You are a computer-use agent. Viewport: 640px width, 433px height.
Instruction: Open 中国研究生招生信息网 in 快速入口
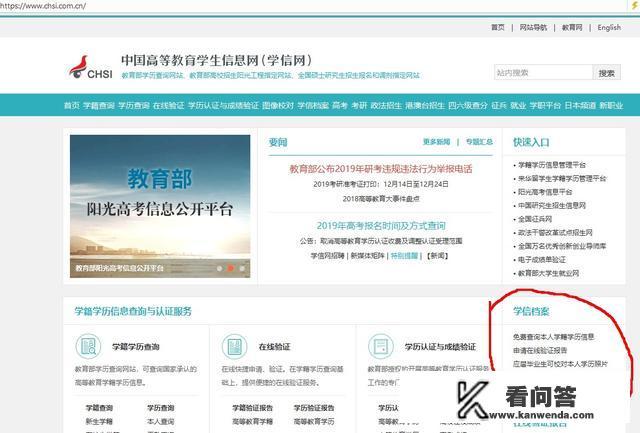point(552,205)
